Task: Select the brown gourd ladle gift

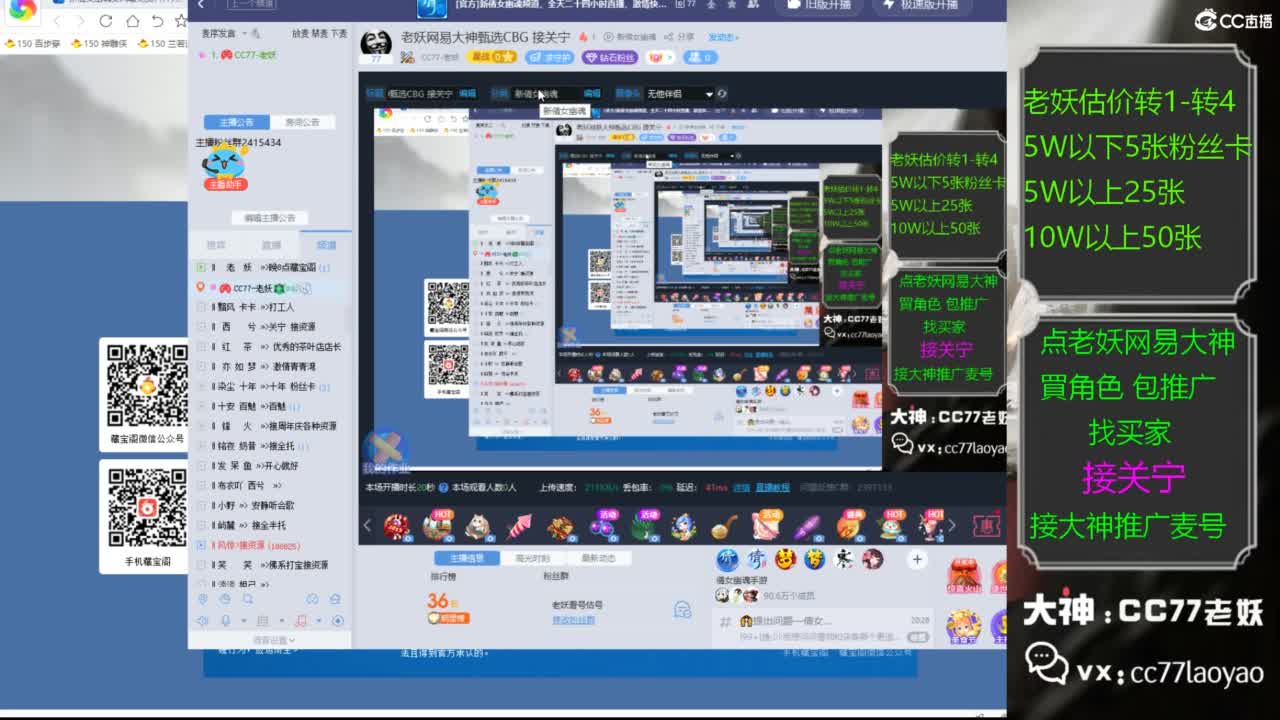Action: point(725,526)
